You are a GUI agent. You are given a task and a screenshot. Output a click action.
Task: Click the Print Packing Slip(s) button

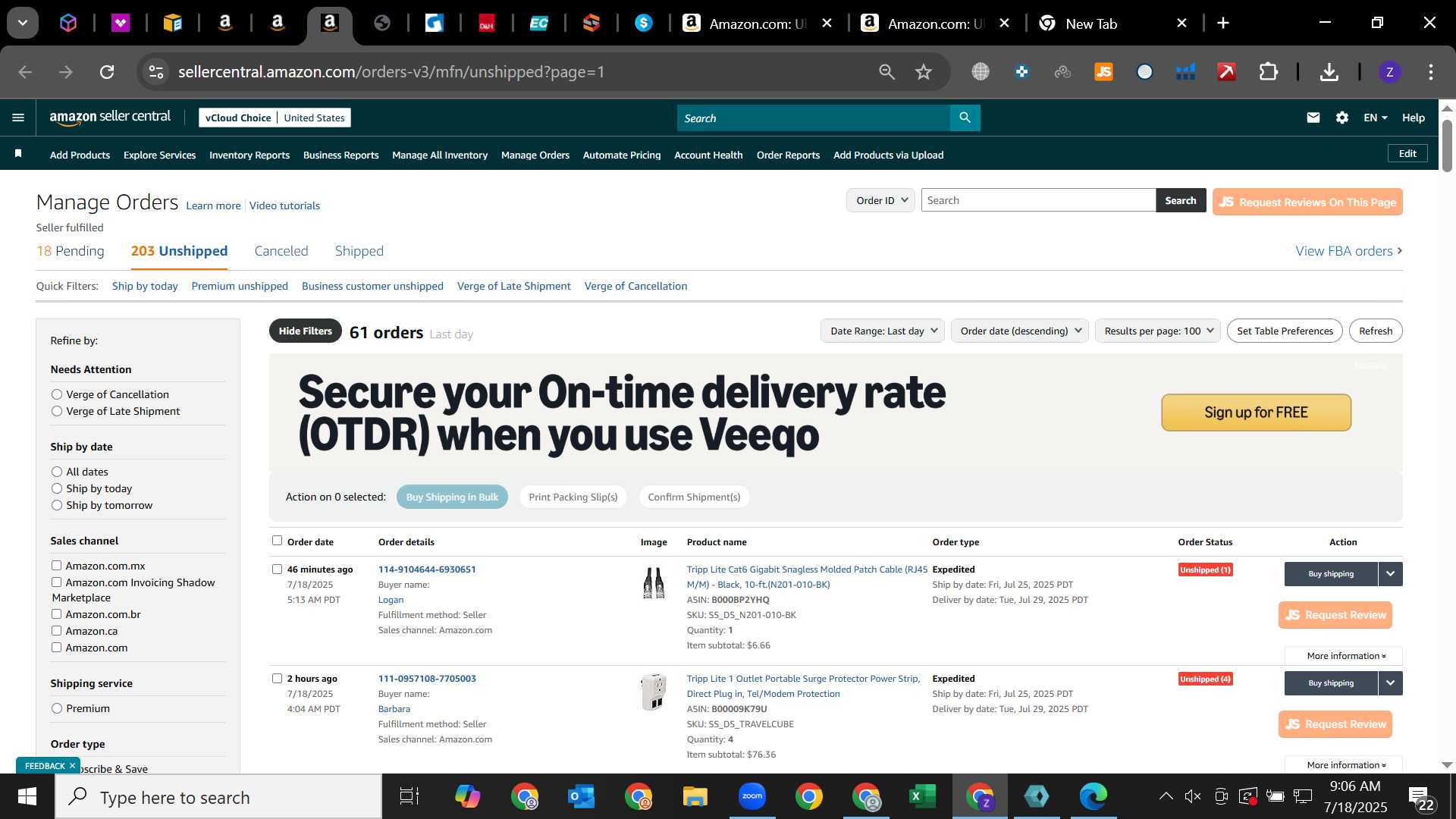pos(573,497)
